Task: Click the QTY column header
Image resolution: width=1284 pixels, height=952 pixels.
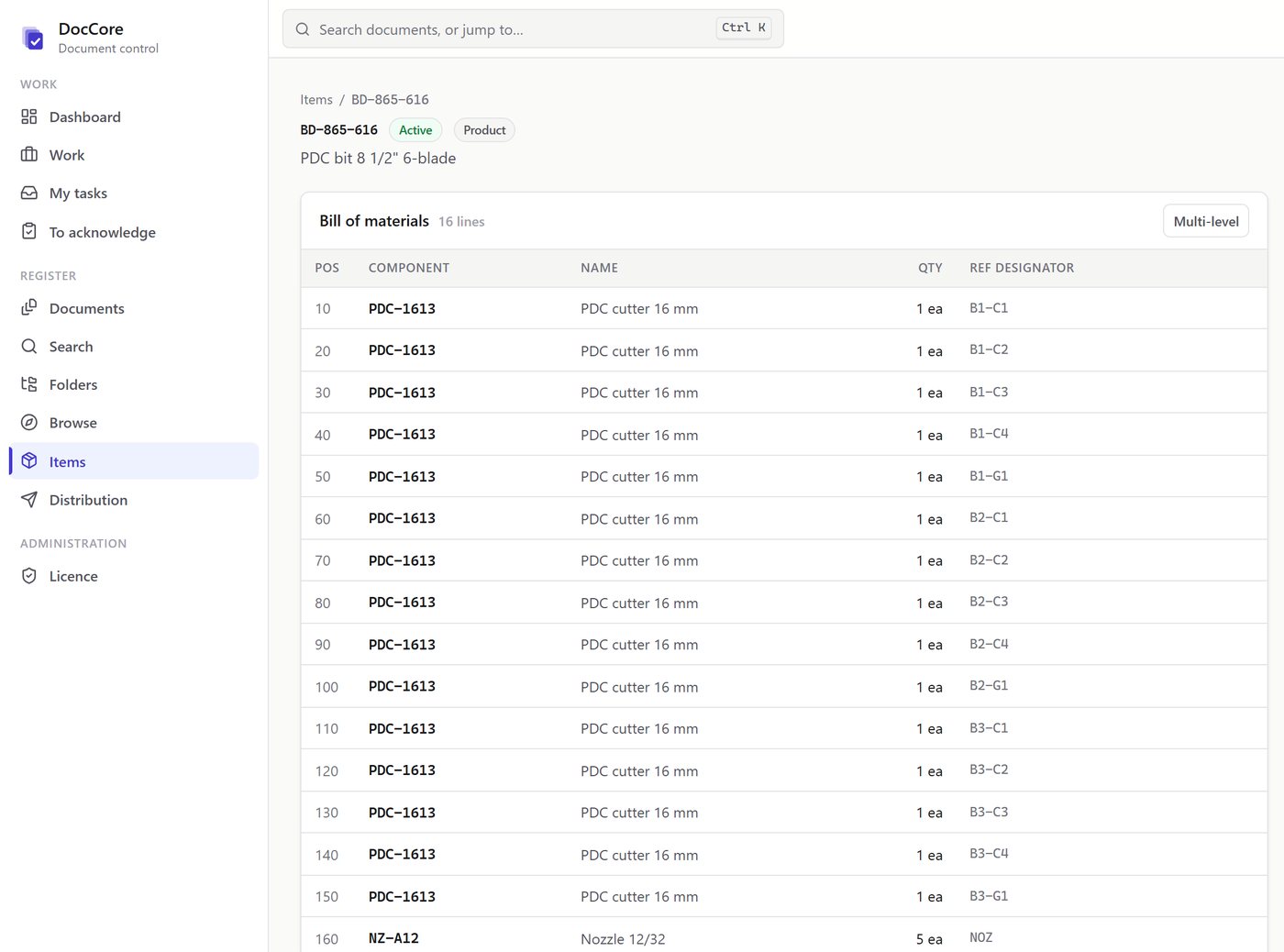Action: pyautogui.click(x=930, y=268)
